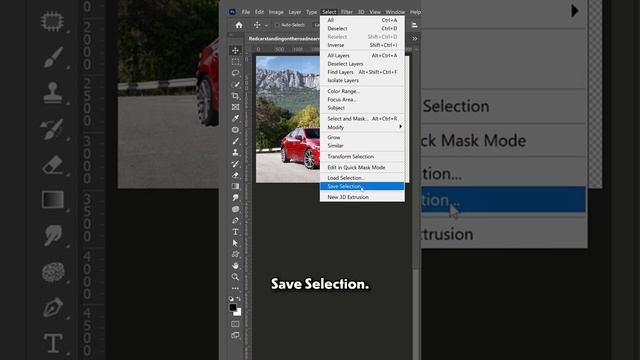This screenshot has height=360, width=640.
Task: Click the Home icon in options bar
Action: coord(239,25)
